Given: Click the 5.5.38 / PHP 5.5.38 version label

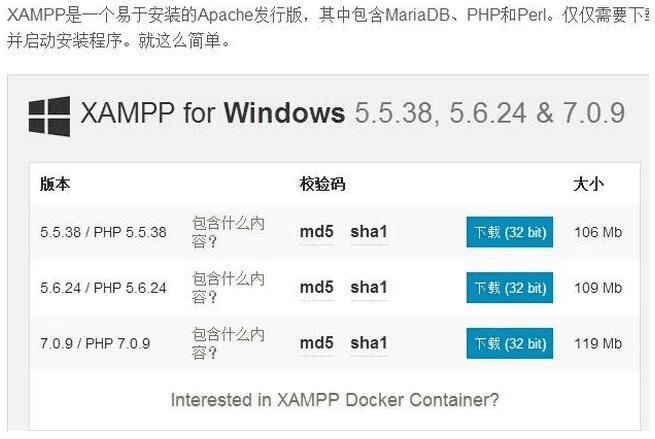Looking at the screenshot, I should (103, 232).
